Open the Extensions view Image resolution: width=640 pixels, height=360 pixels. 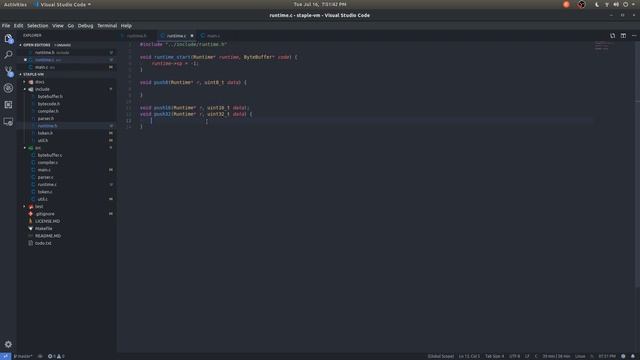[8, 105]
